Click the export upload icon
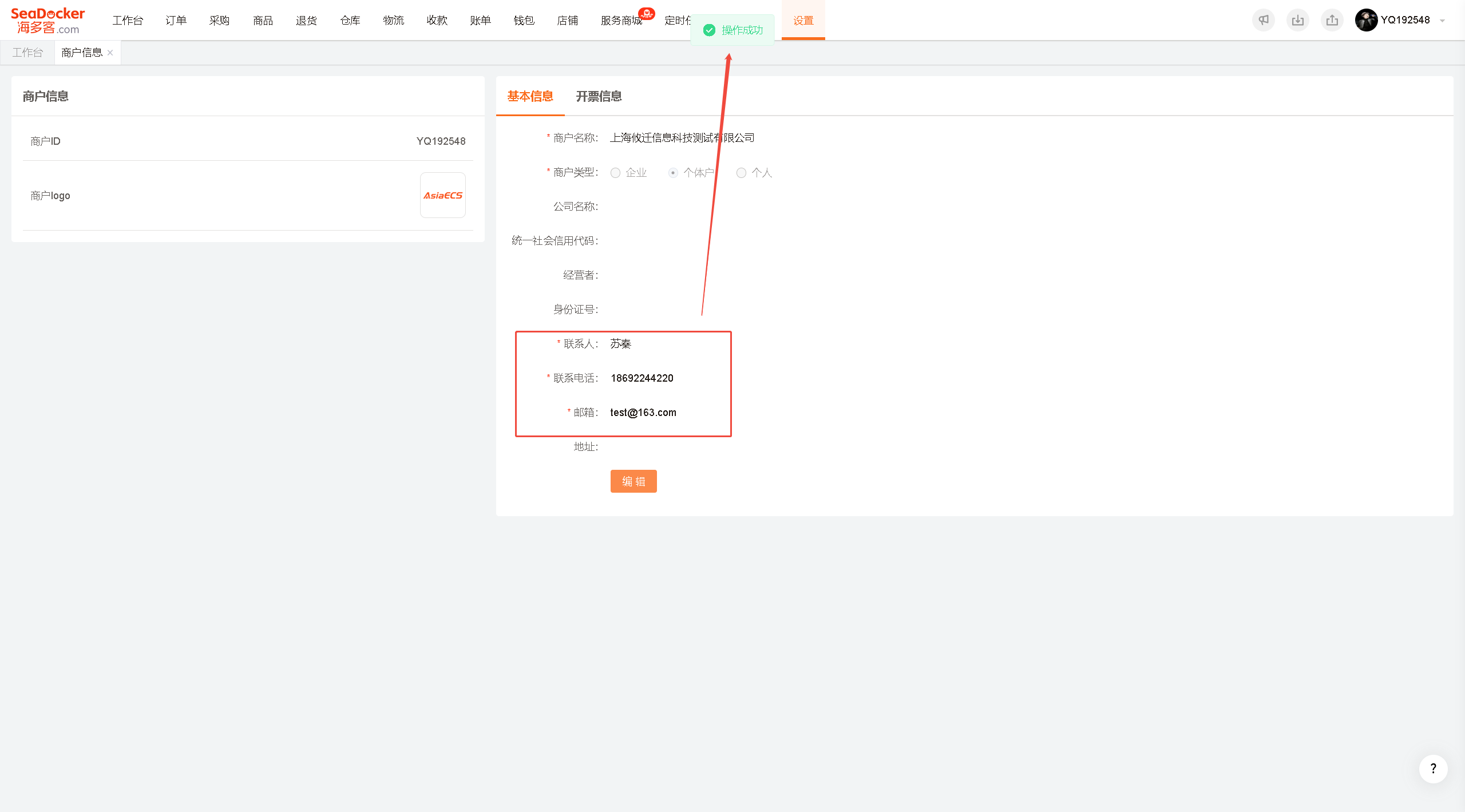 click(x=1332, y=20)
